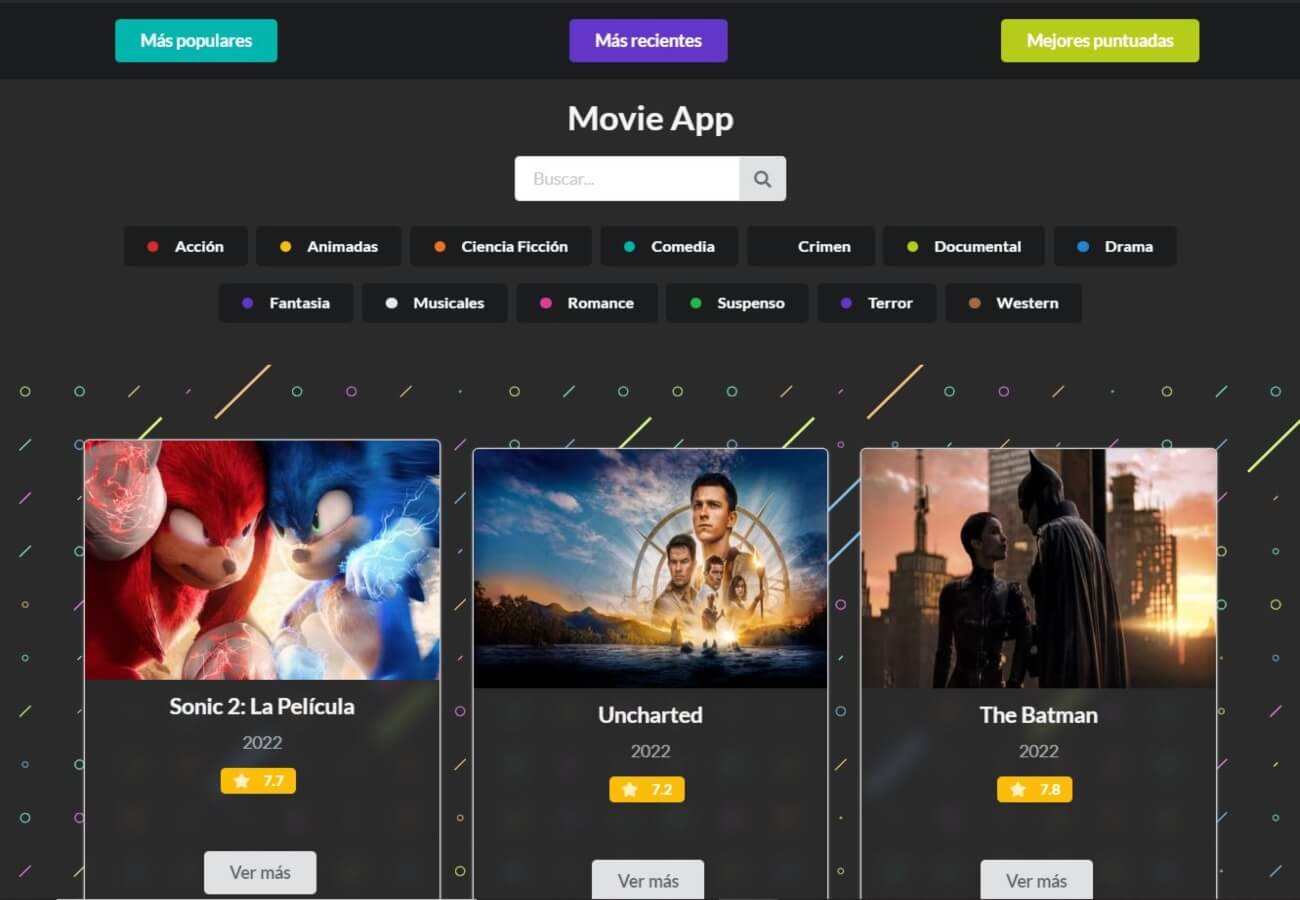Toggle the Comedia genre filter

669,246
